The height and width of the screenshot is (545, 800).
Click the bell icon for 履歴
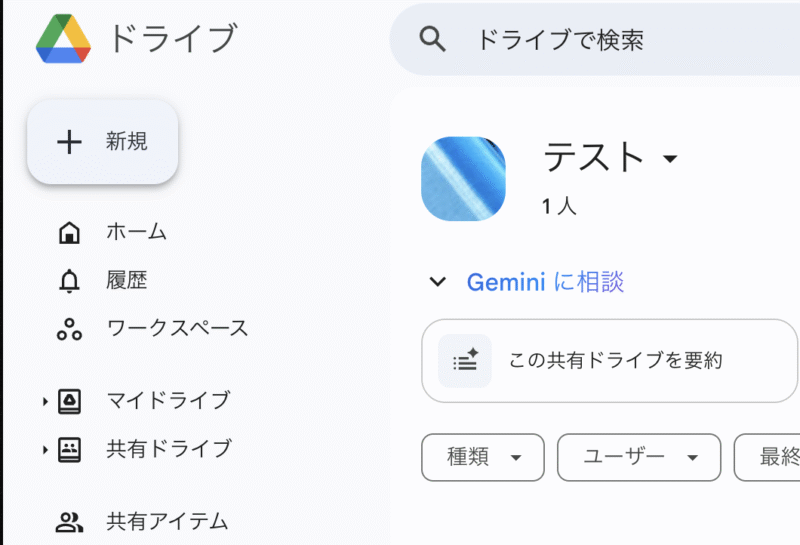[x=69, y=281]
